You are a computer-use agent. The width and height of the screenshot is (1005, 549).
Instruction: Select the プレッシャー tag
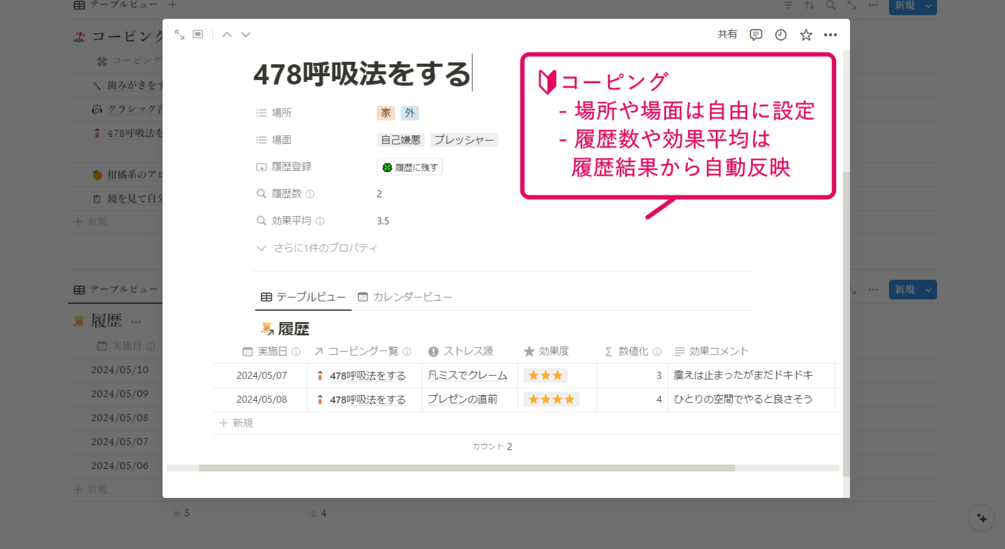click(464, 140)
